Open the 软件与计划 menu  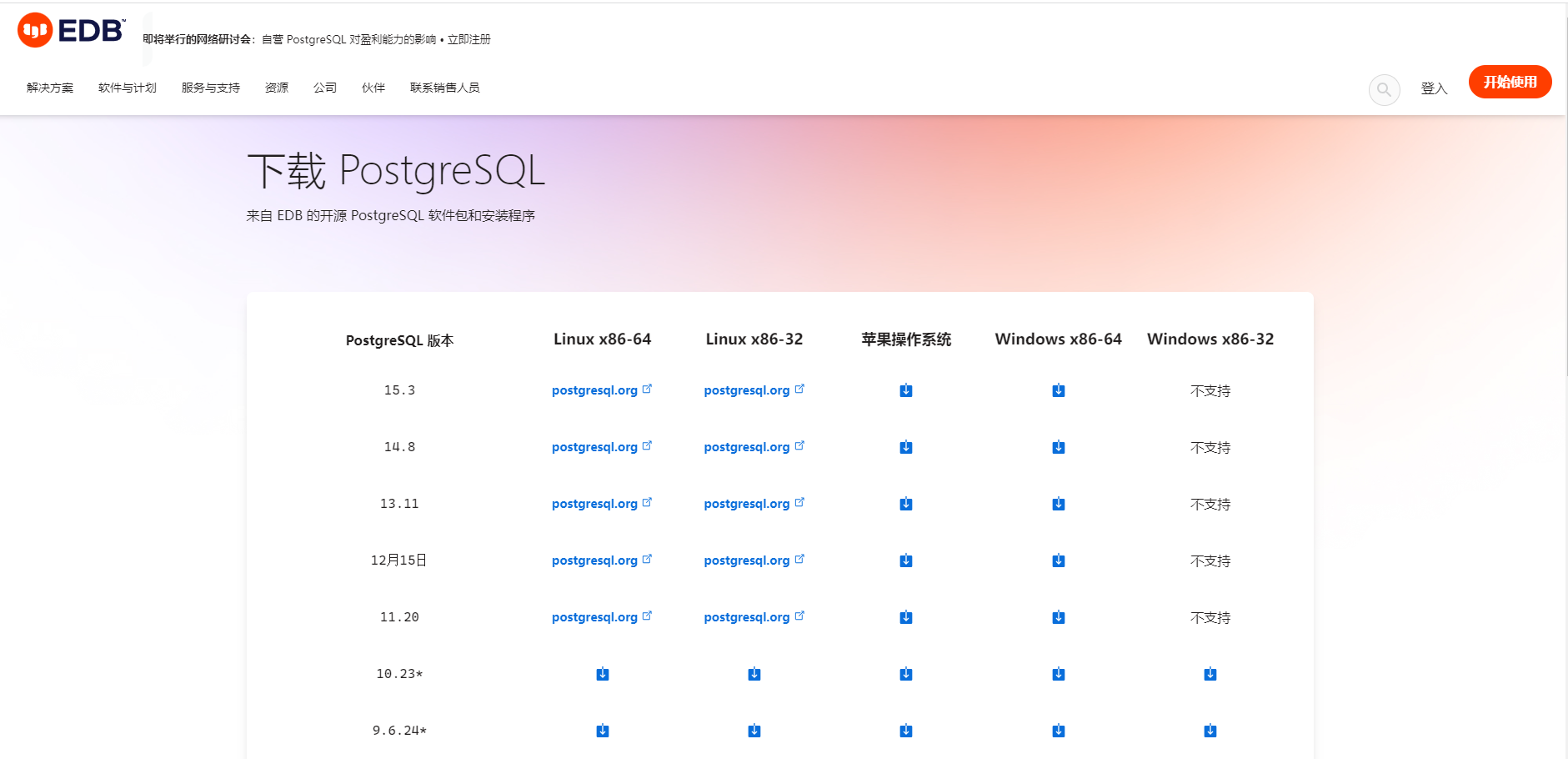point(128,88)
